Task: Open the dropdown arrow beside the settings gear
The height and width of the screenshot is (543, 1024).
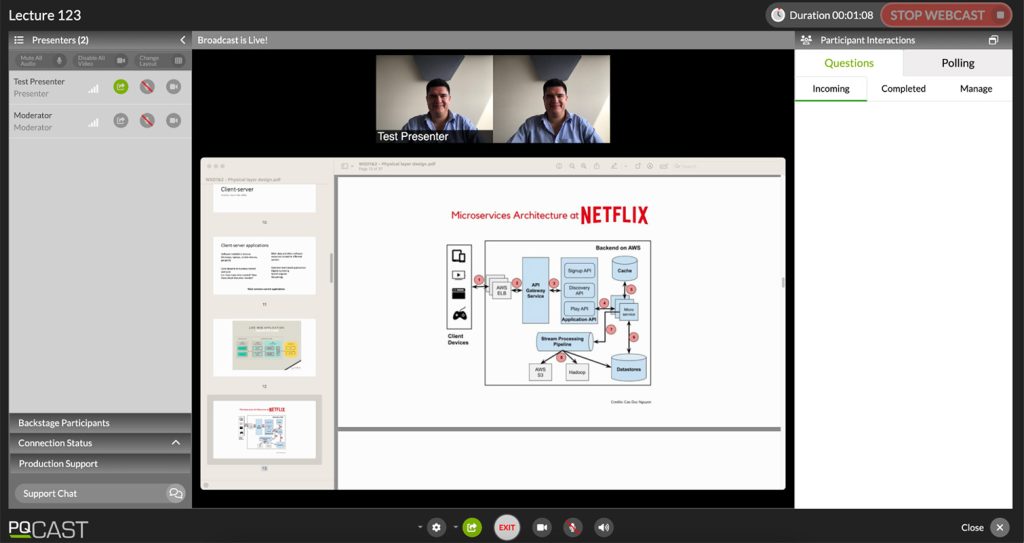Action: tap(420, 527)
